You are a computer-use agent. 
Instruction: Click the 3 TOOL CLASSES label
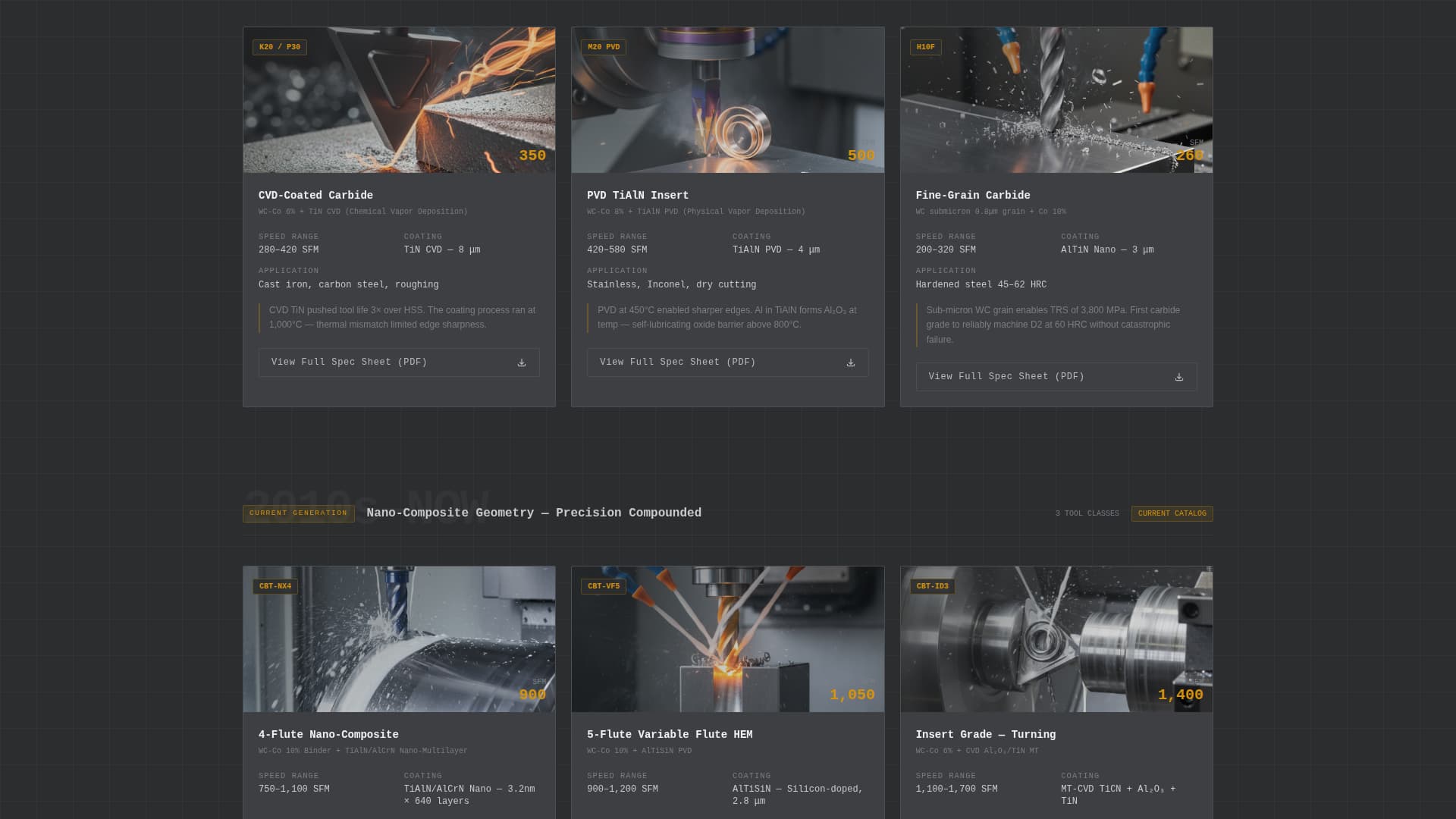pos(1086,513)
